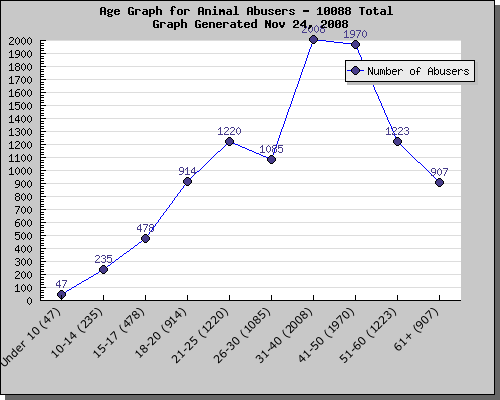The height and width of the screenshot is (400, 500).
Task: Click the x-axis label '51-60 (1223)'
Action: [368, 335]
